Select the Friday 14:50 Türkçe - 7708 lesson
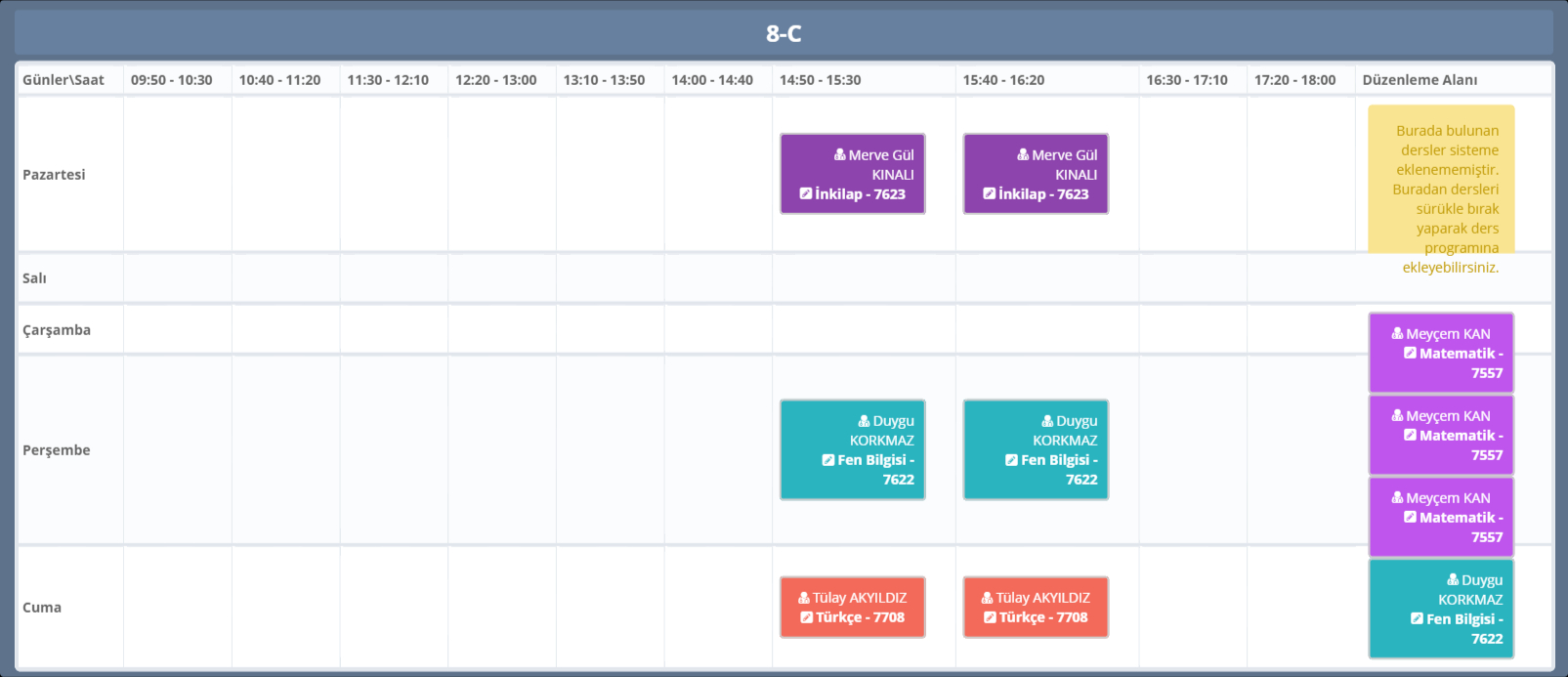 (x=860, y=617)
